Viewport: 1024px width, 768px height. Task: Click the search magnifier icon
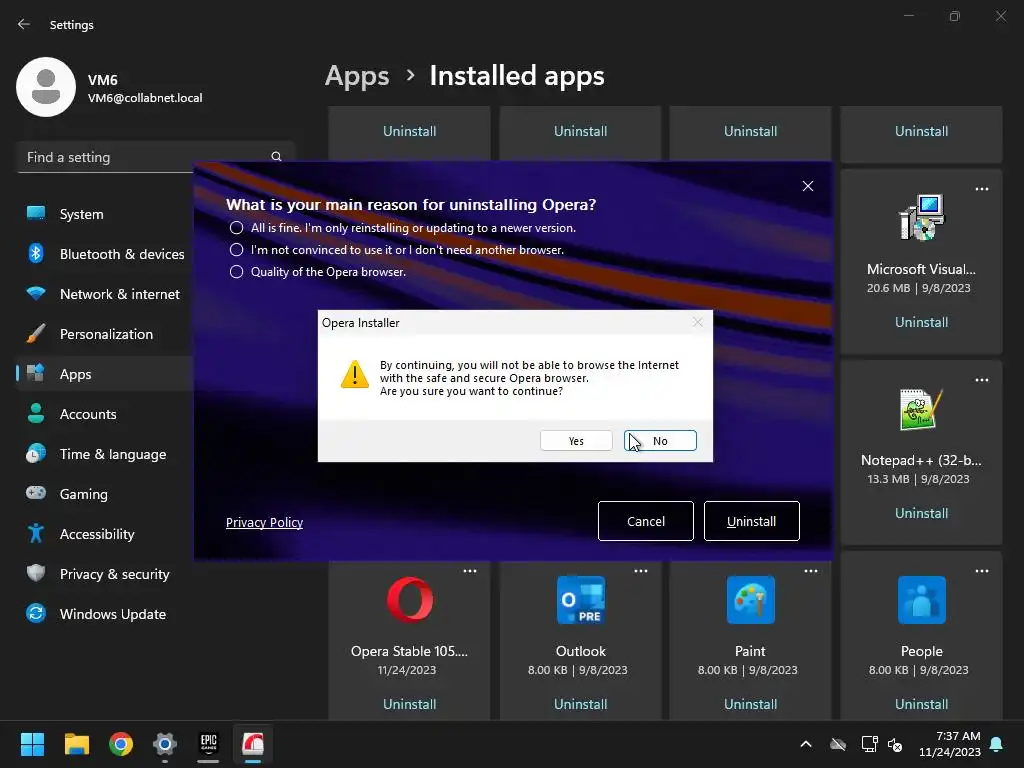pos(276,157)
